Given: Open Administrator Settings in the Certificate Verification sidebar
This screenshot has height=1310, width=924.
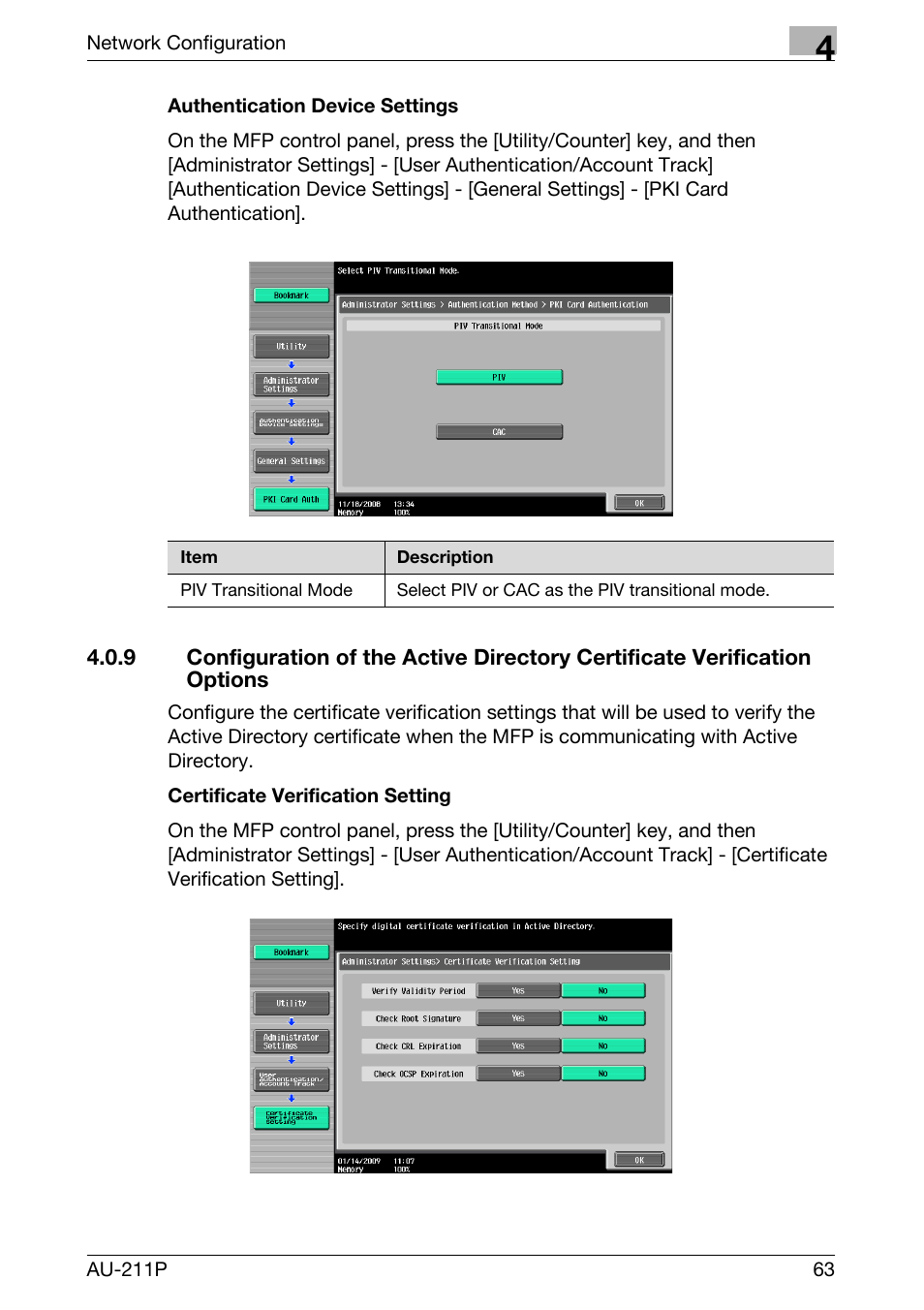Looking at the screenshot, I should (292, 1042).
